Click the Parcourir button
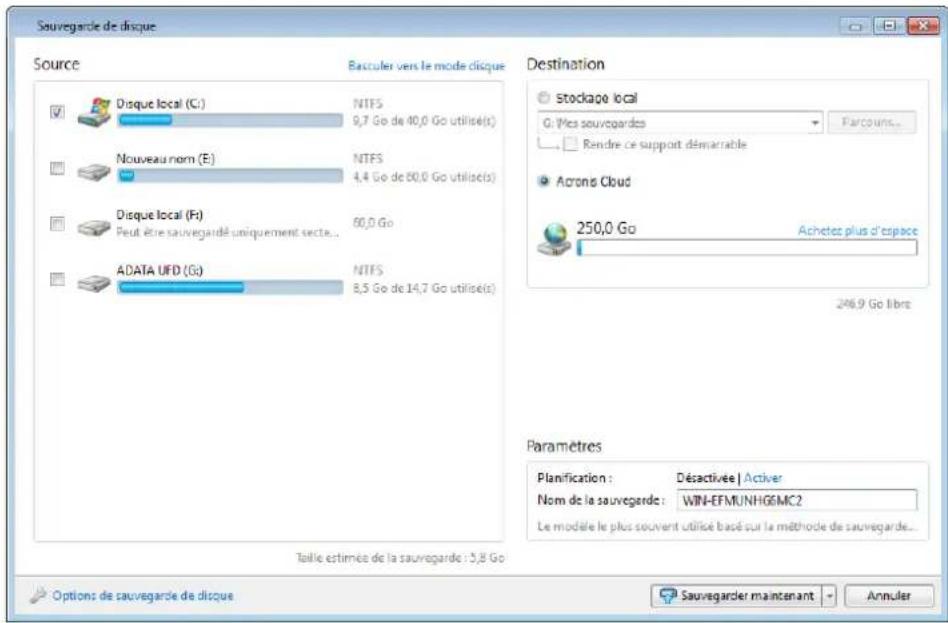 (x=871, y=122)
